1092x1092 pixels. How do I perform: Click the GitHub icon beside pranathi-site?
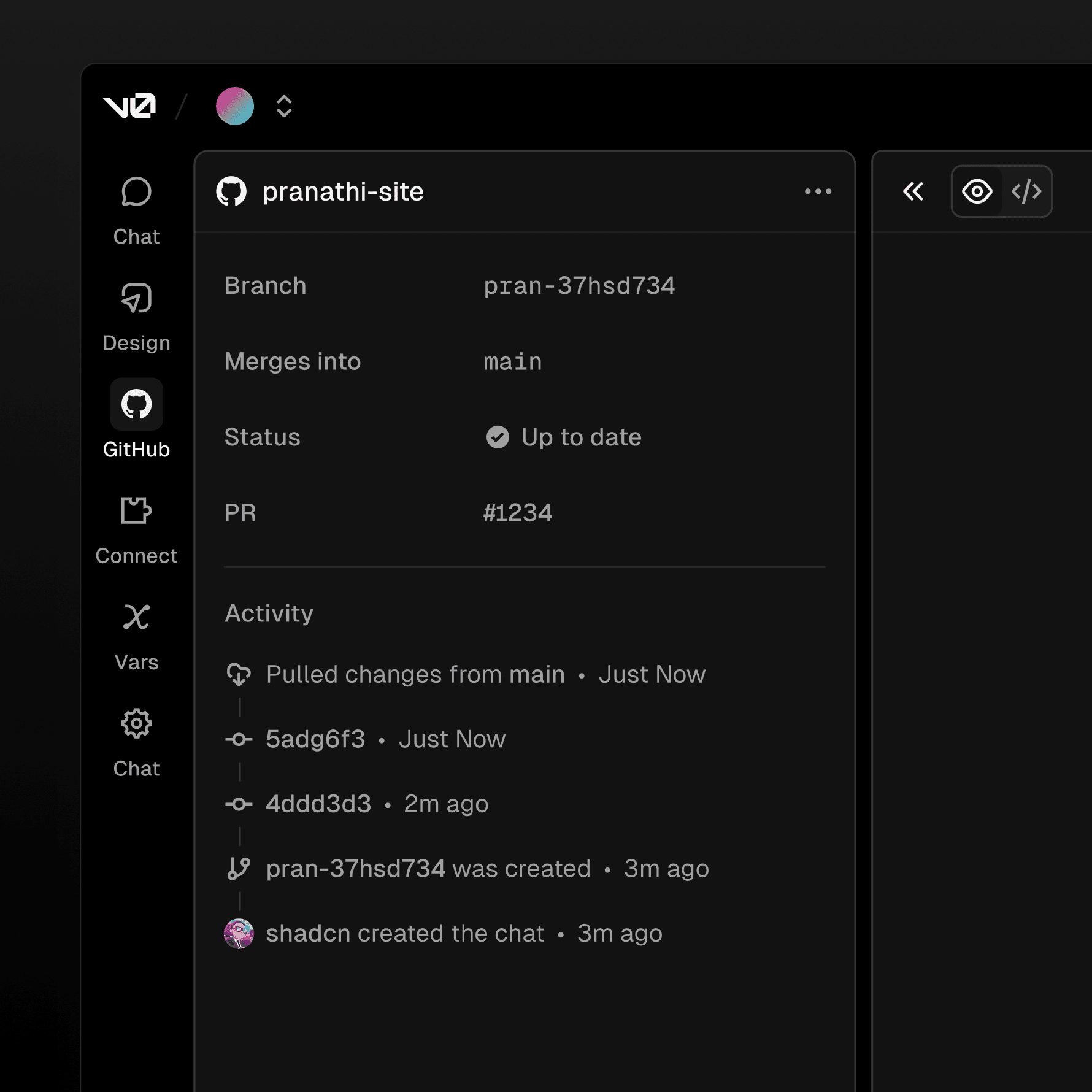pyautogui.click(x=231, y=191)
